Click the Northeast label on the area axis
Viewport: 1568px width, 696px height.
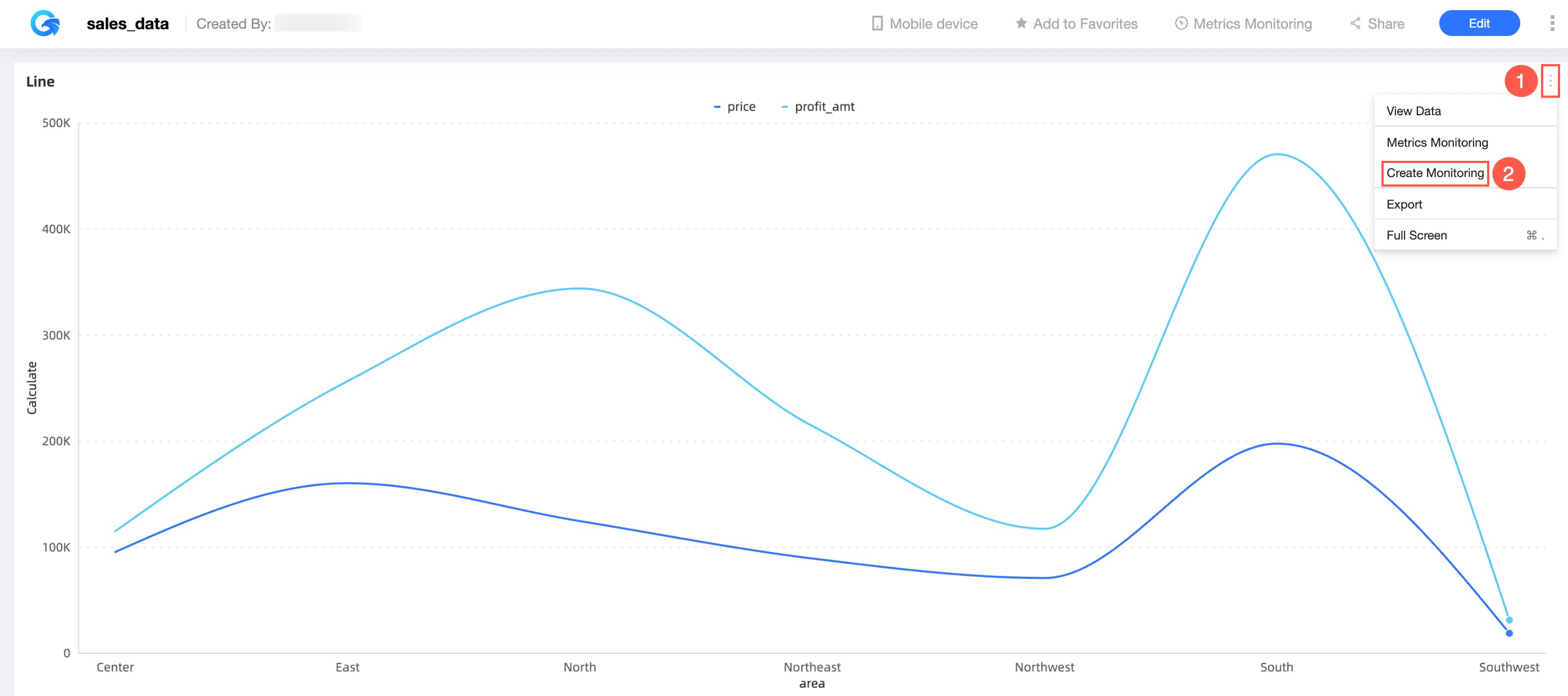pyautogui.click(x=813, y=667)
